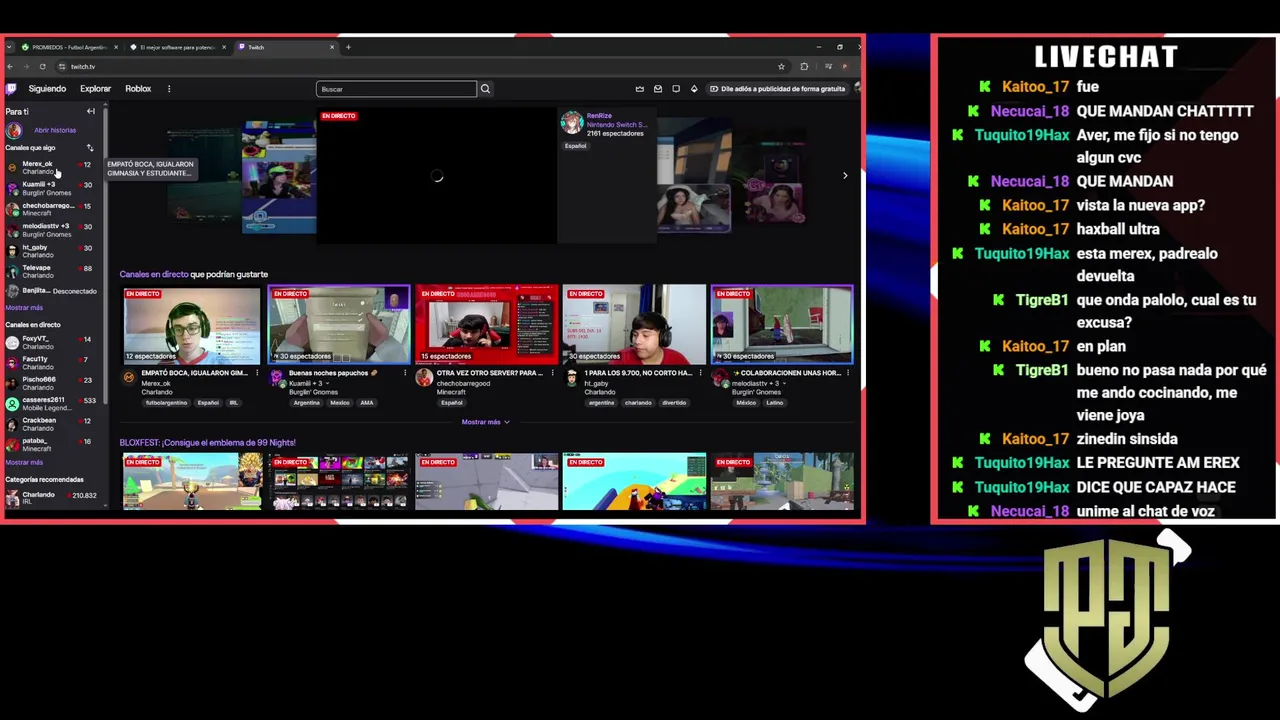The image size is (1280, 720).
Task: Open options for EMPATÓ BOCA stream card
Action: 257,373
